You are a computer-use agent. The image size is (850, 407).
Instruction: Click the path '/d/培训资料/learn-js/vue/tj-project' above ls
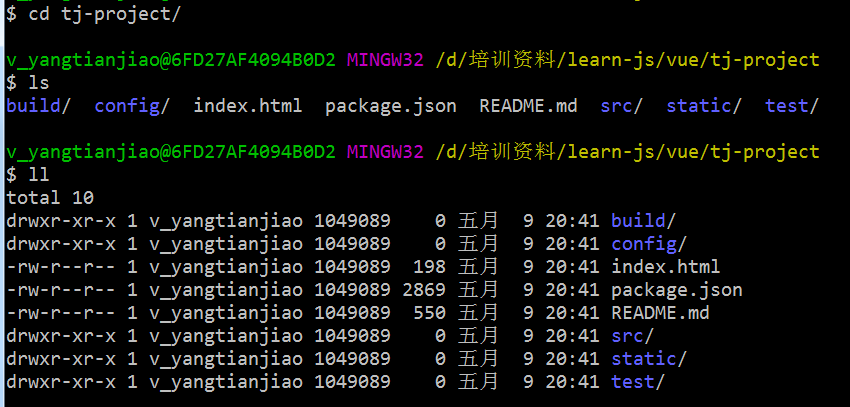pos(627,60)
